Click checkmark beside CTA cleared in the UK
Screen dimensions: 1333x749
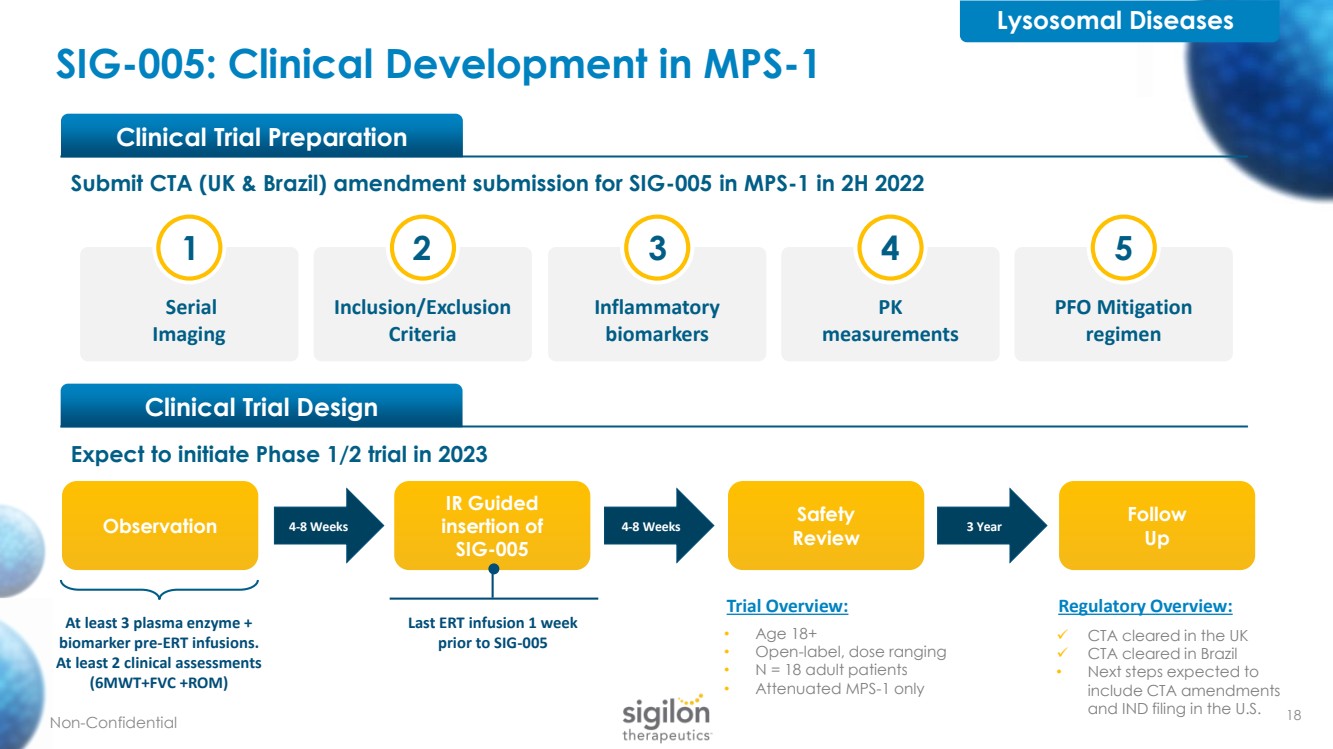point(1065,635)
